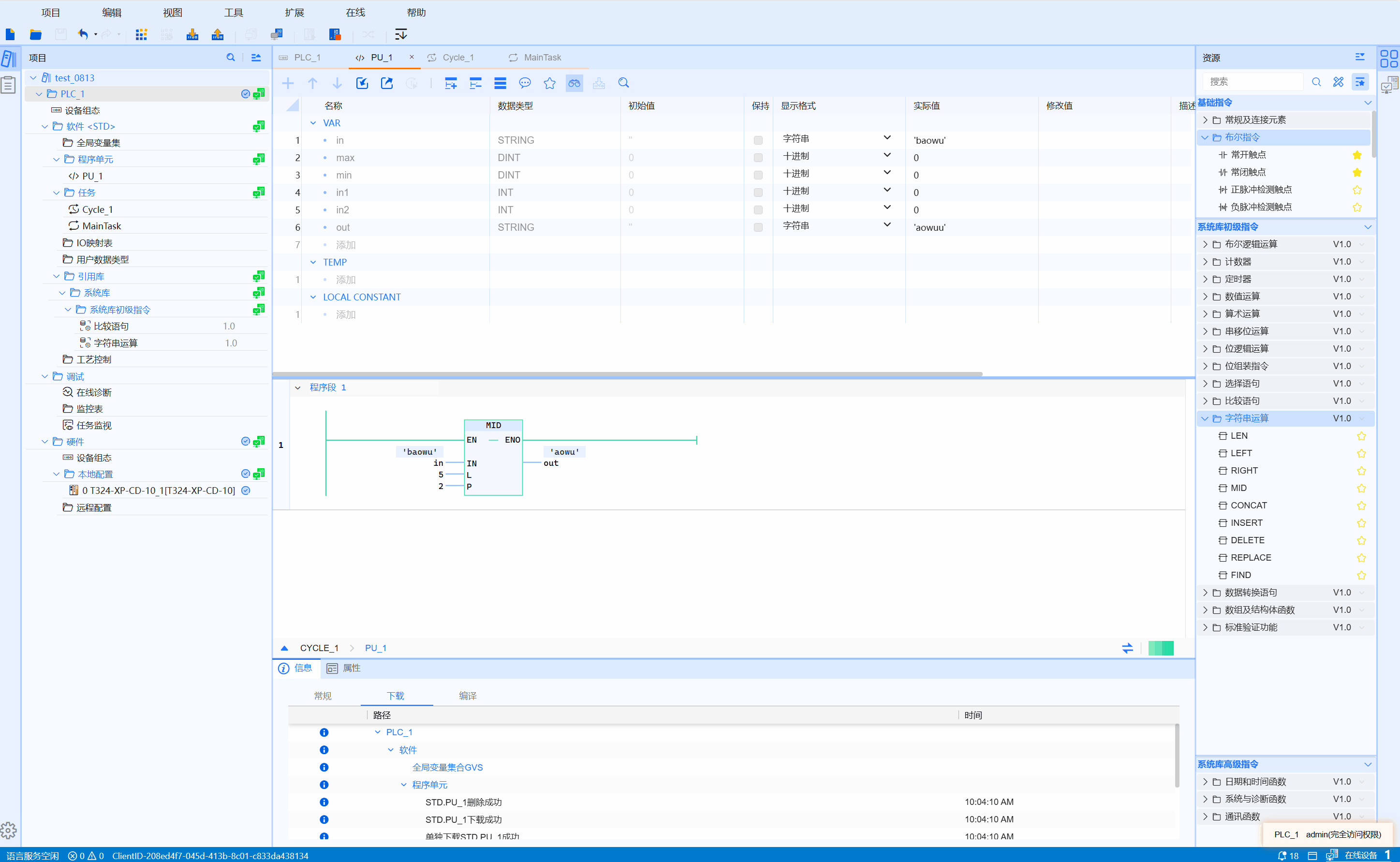This screenshot has height=862, width=1400.
Task: Click the save file toolbar icon
Action: point(60,34)
